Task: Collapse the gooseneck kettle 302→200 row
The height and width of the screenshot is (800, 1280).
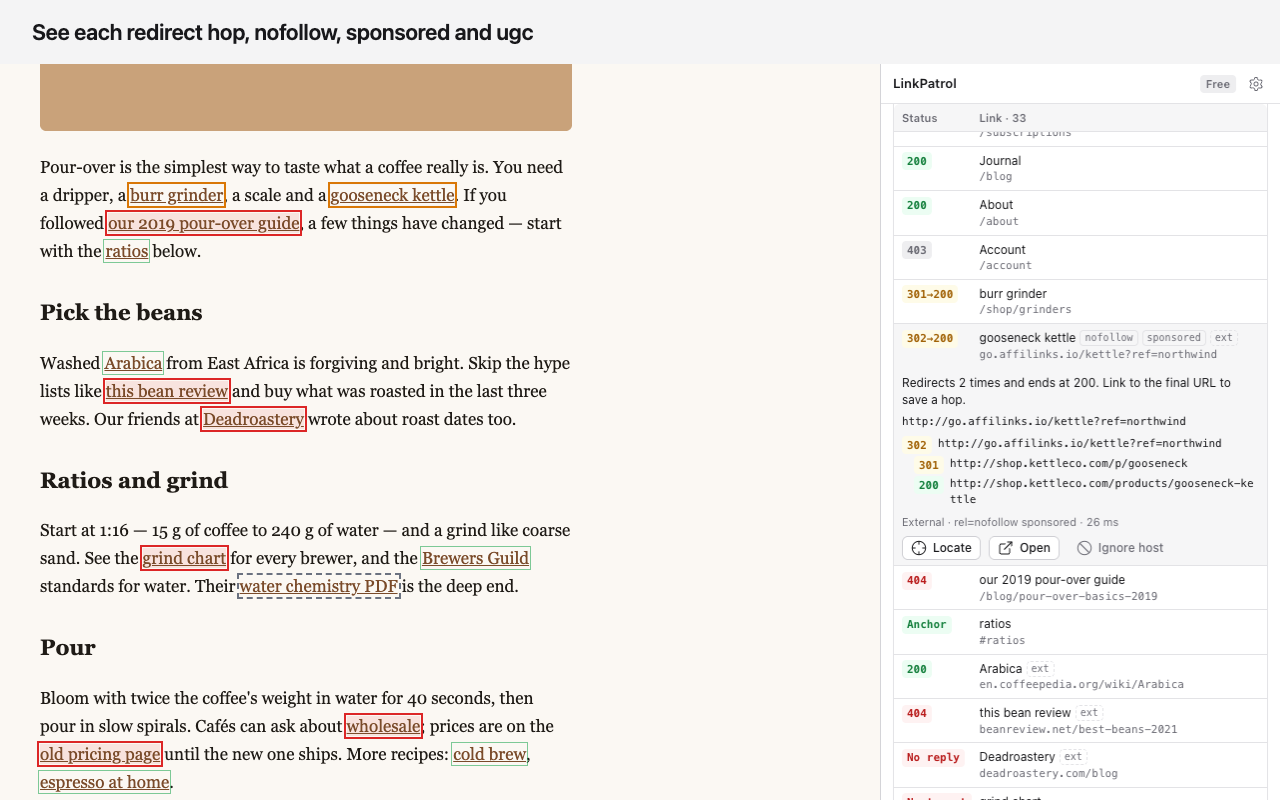Action: coord(1080,346)
